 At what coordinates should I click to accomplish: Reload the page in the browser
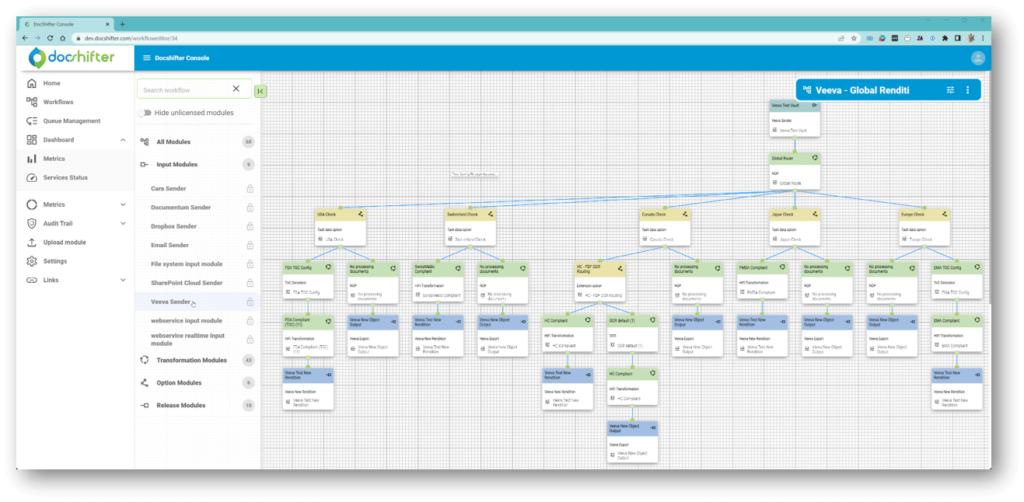(x=50, y=39)
